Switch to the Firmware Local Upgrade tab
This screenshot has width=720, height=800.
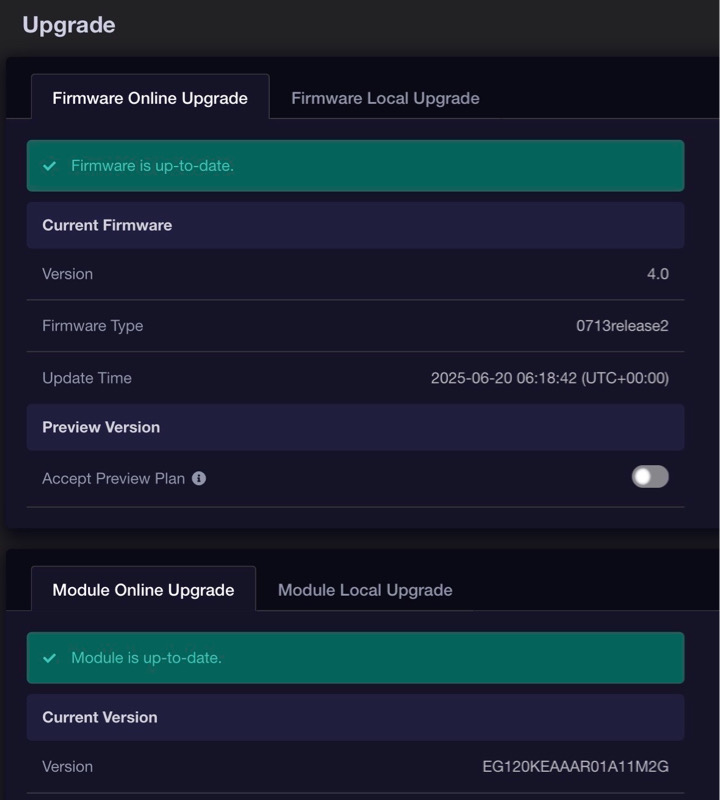pyautogui.click(x=385, y=98)
